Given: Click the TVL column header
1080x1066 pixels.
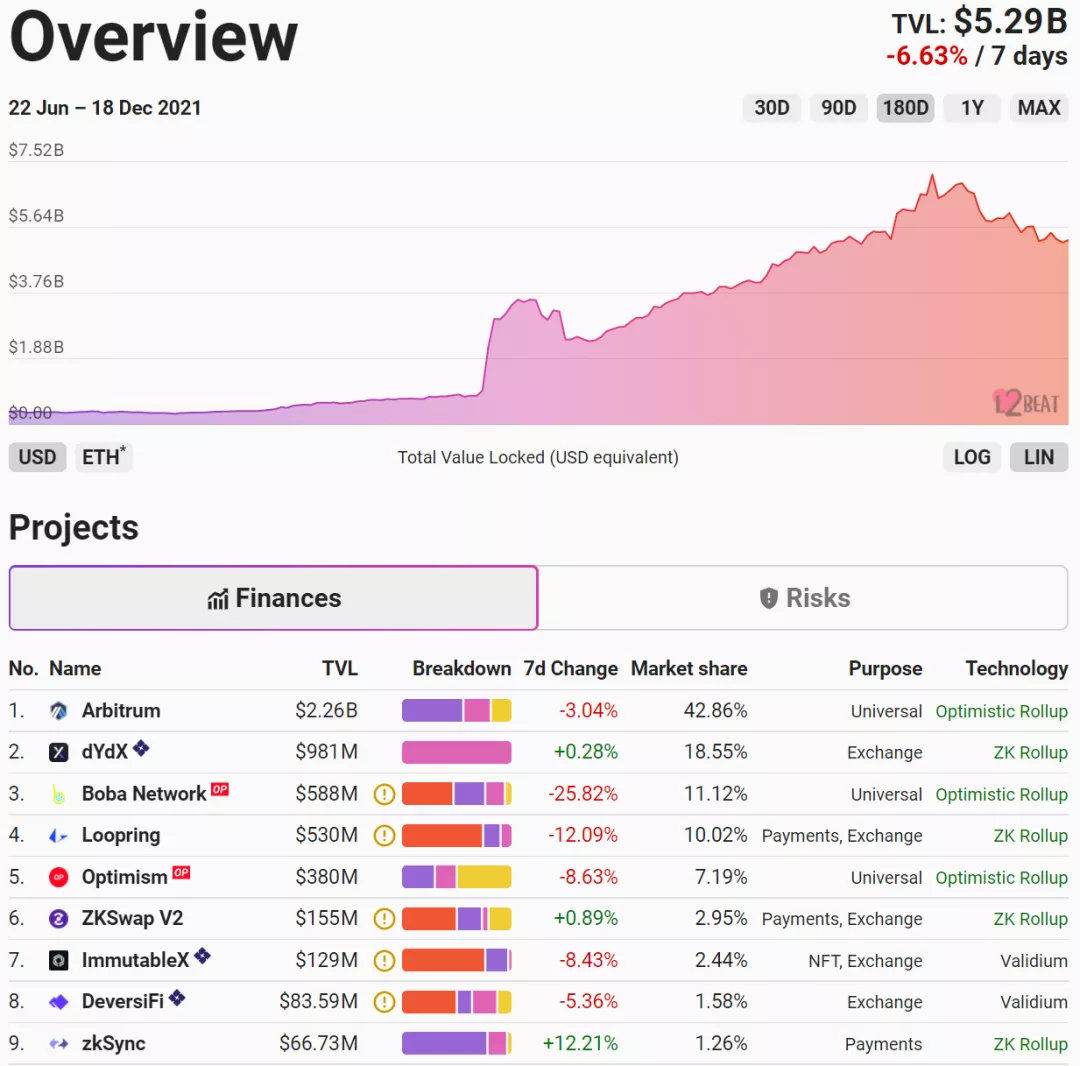Looking at the screenshot, I should pos(340,669).
